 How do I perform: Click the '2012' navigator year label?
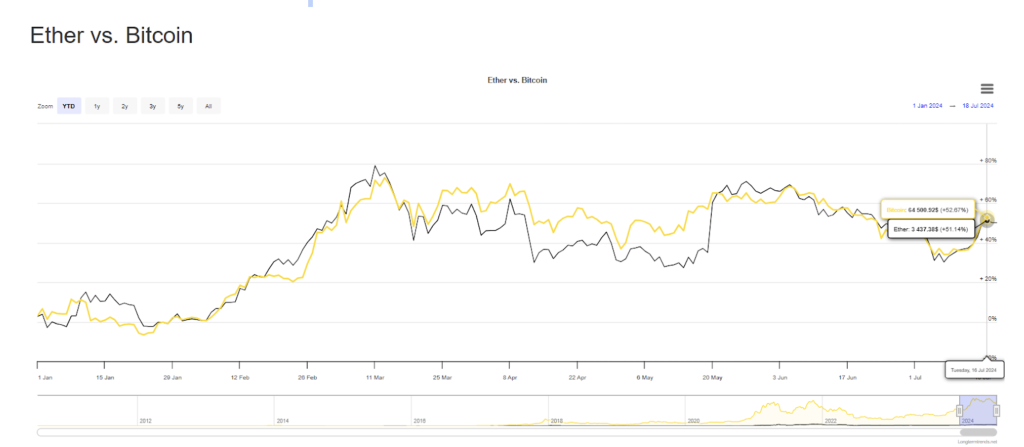(x=146, y=422)
